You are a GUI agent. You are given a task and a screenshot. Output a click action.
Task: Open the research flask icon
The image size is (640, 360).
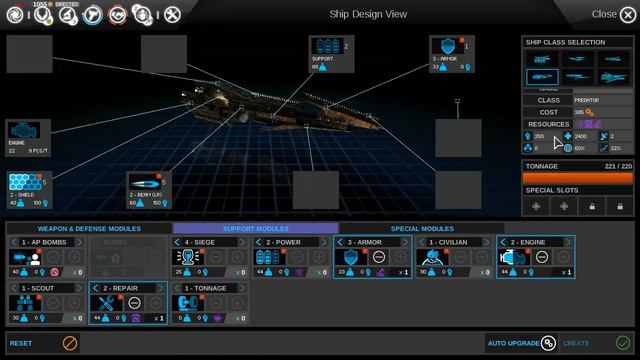(x=67, y=16)
